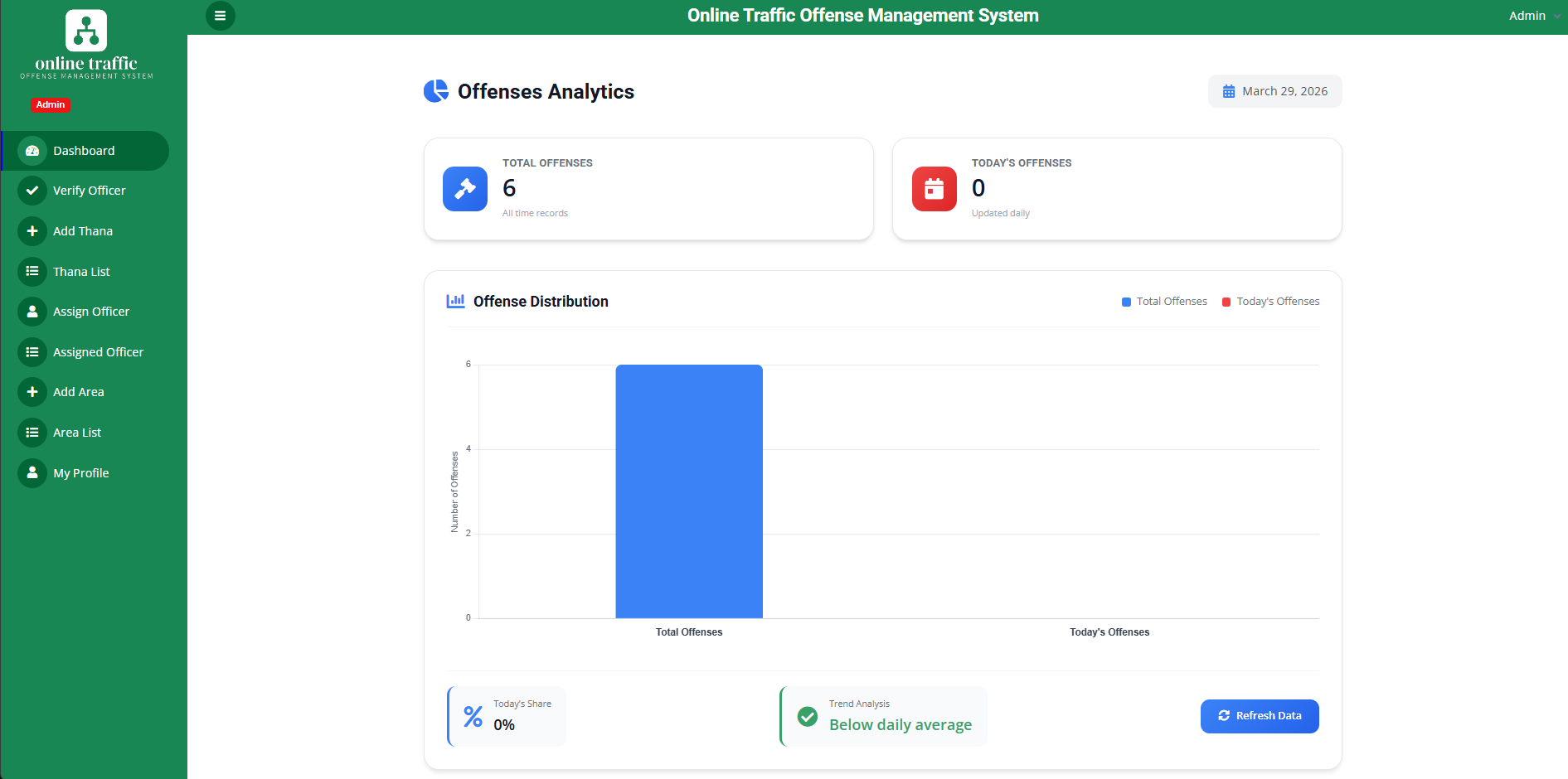Open the Admin user dropdown
Screen dimensions: 1568x779
pos(1532,16)
